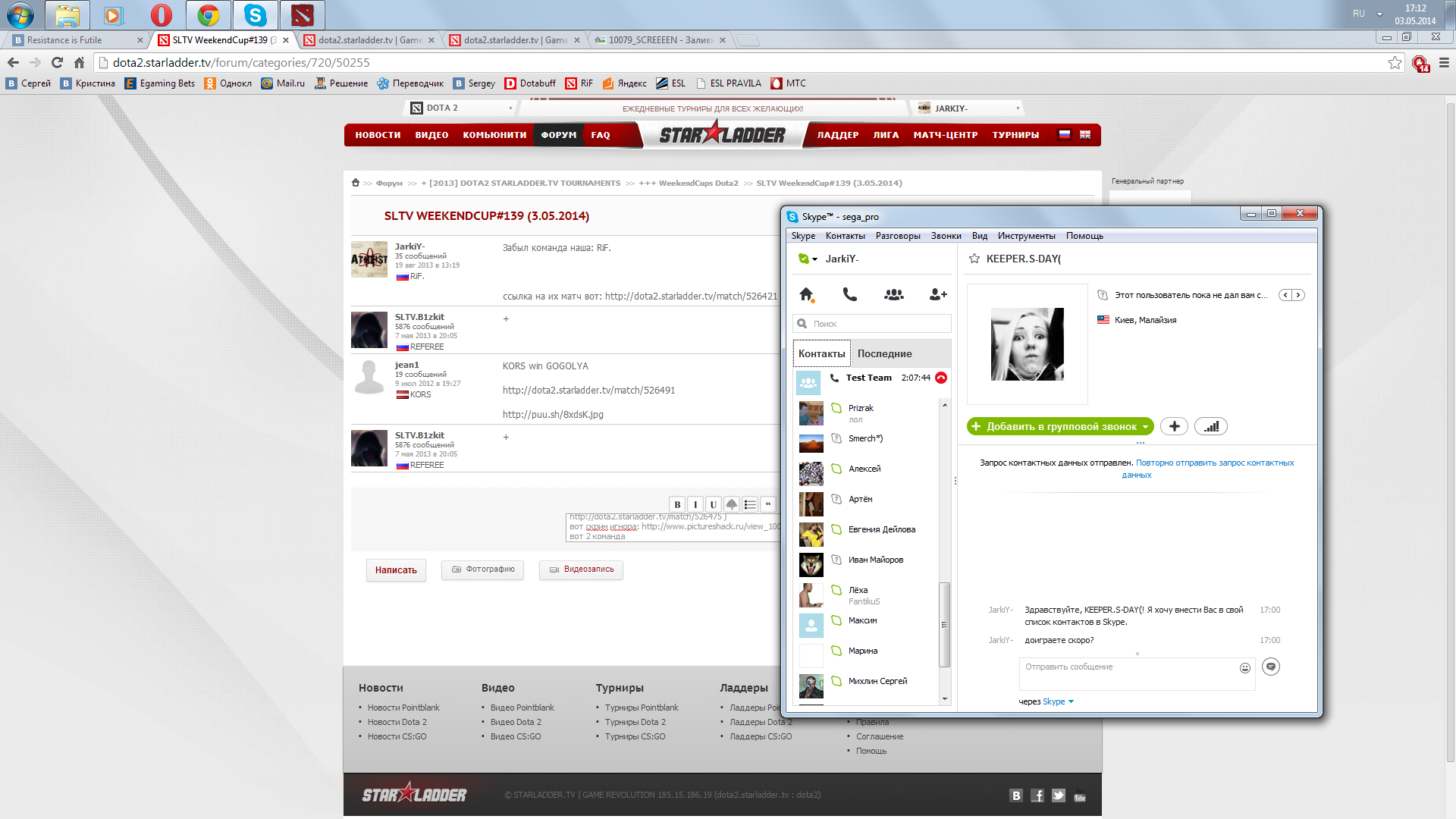Insert quote in forum editor
This screenshot has width=1456, height=819.
click(x=768, y=504)
